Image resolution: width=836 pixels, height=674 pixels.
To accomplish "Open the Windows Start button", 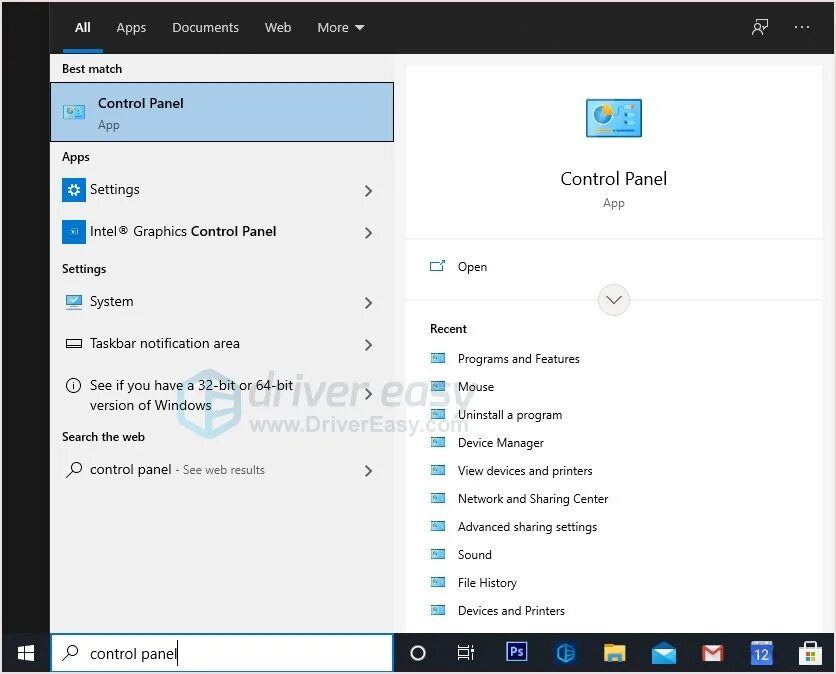I will pos(26,653).
